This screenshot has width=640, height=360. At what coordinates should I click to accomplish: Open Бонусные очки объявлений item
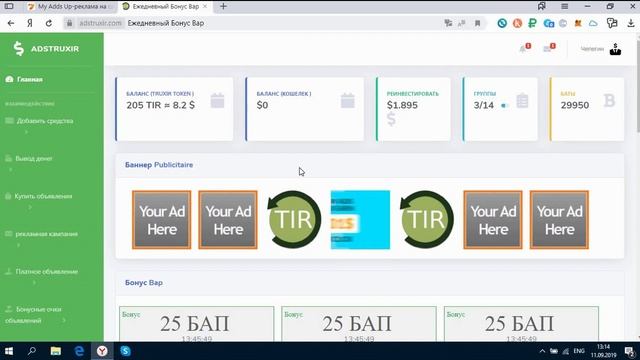(33, 315)
